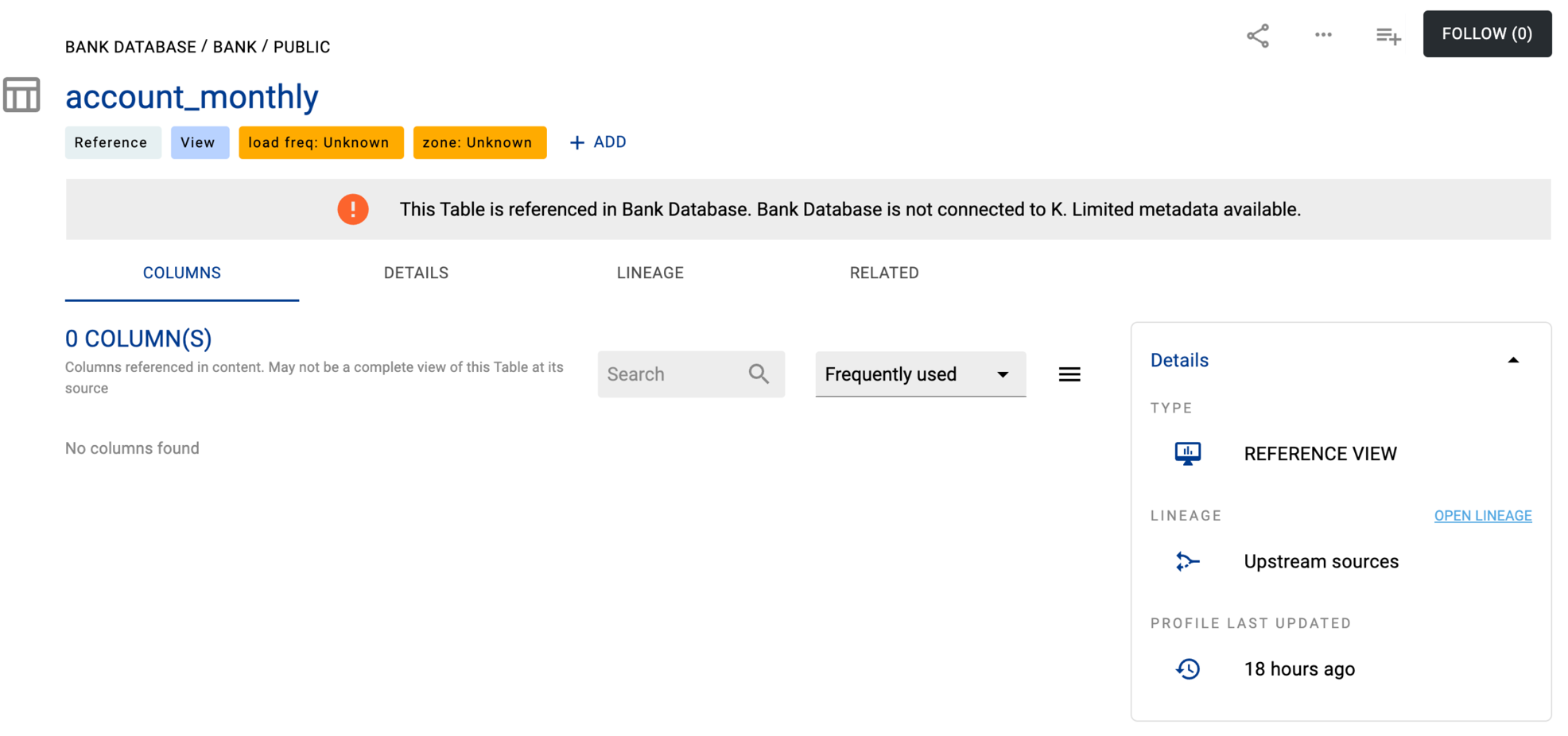Click the add-to-list icon
Viewport: 1568px width, 736px height.
(x=1388, y=36)
